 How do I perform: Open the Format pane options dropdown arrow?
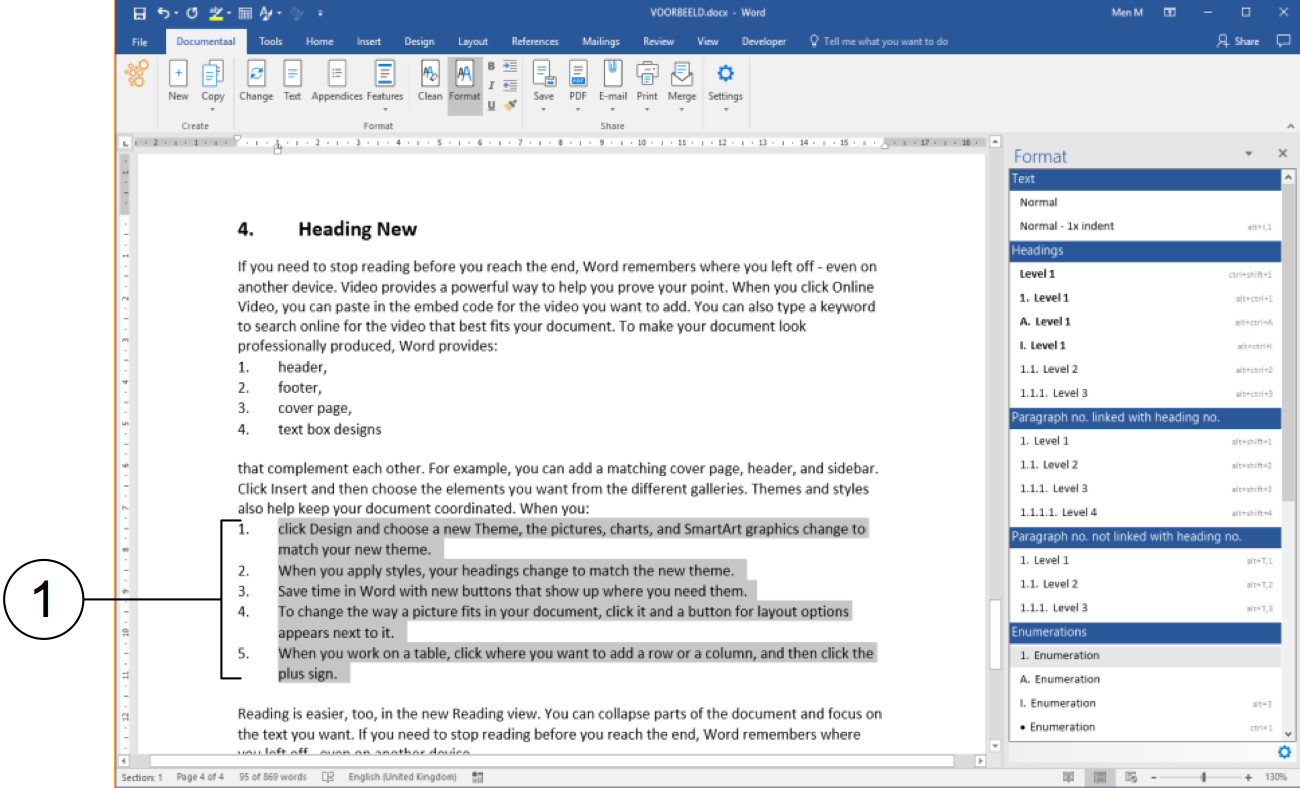point(1248,154)
